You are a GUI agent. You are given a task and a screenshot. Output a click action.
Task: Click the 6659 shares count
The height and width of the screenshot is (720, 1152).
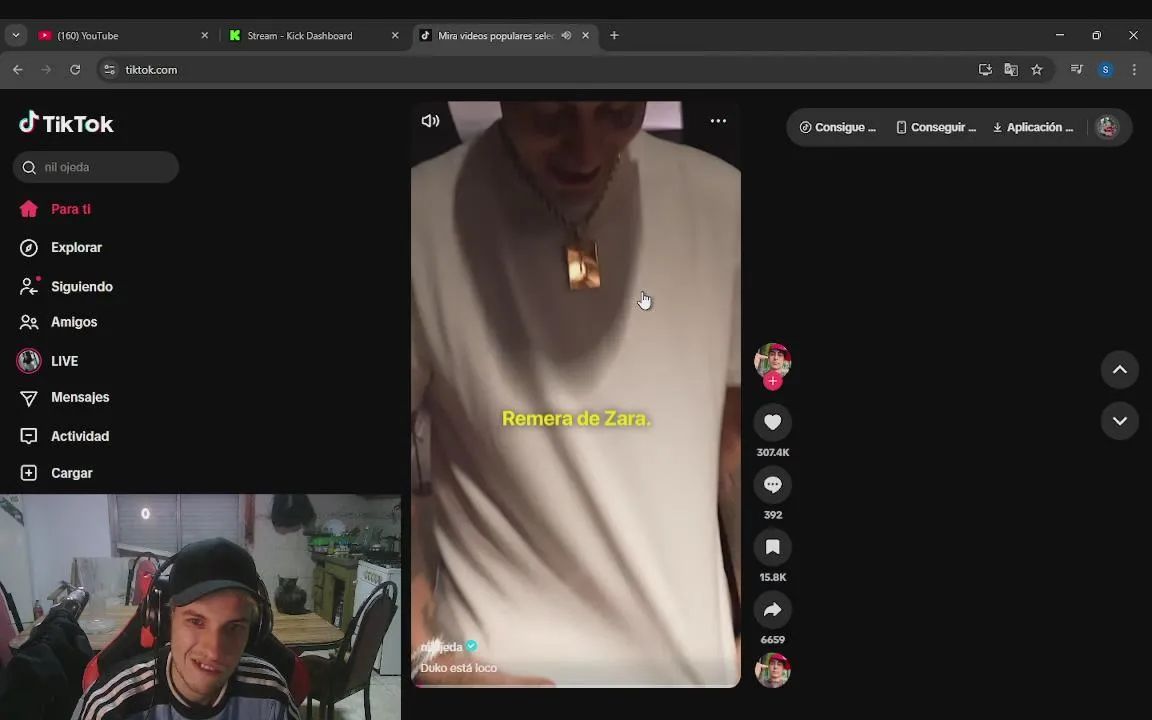click(773, 640)
